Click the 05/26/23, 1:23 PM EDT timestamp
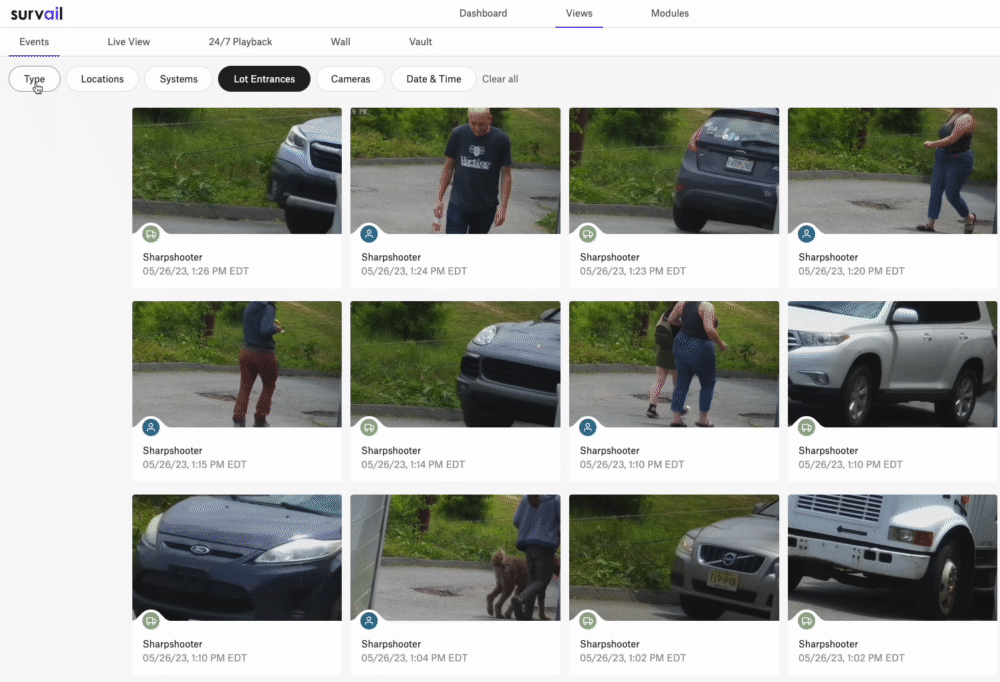1000x682 pixels. [x=633, y=271]
